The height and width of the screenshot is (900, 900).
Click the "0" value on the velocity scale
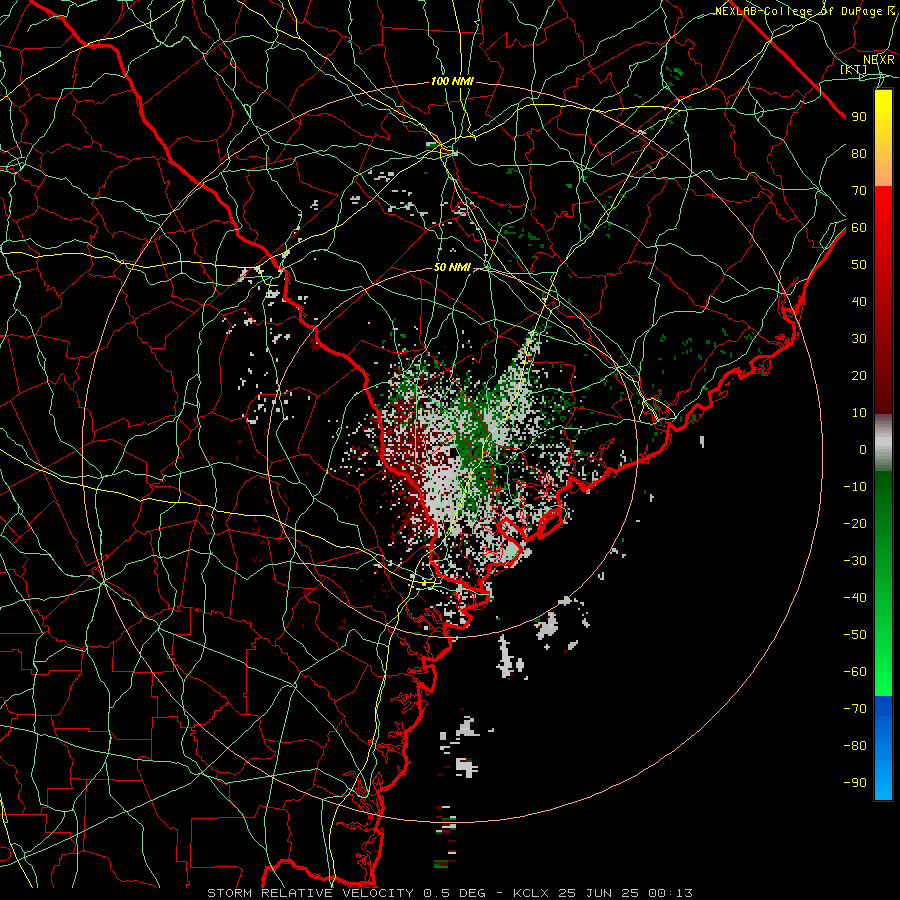863,449
